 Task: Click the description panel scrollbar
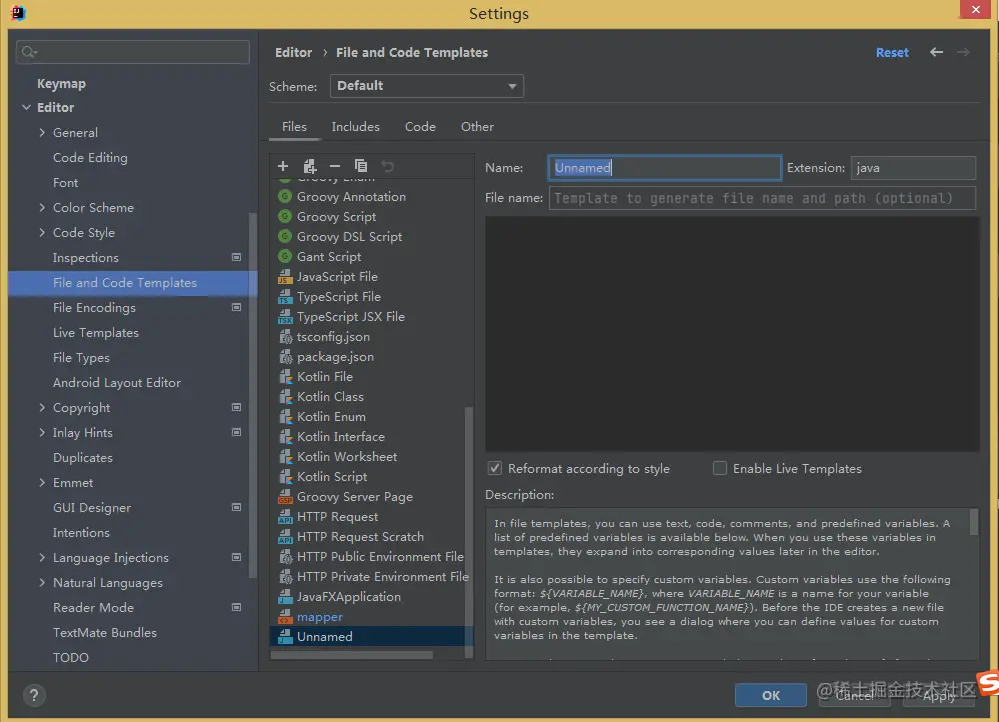pyautogui.click(x=974, y=522)
